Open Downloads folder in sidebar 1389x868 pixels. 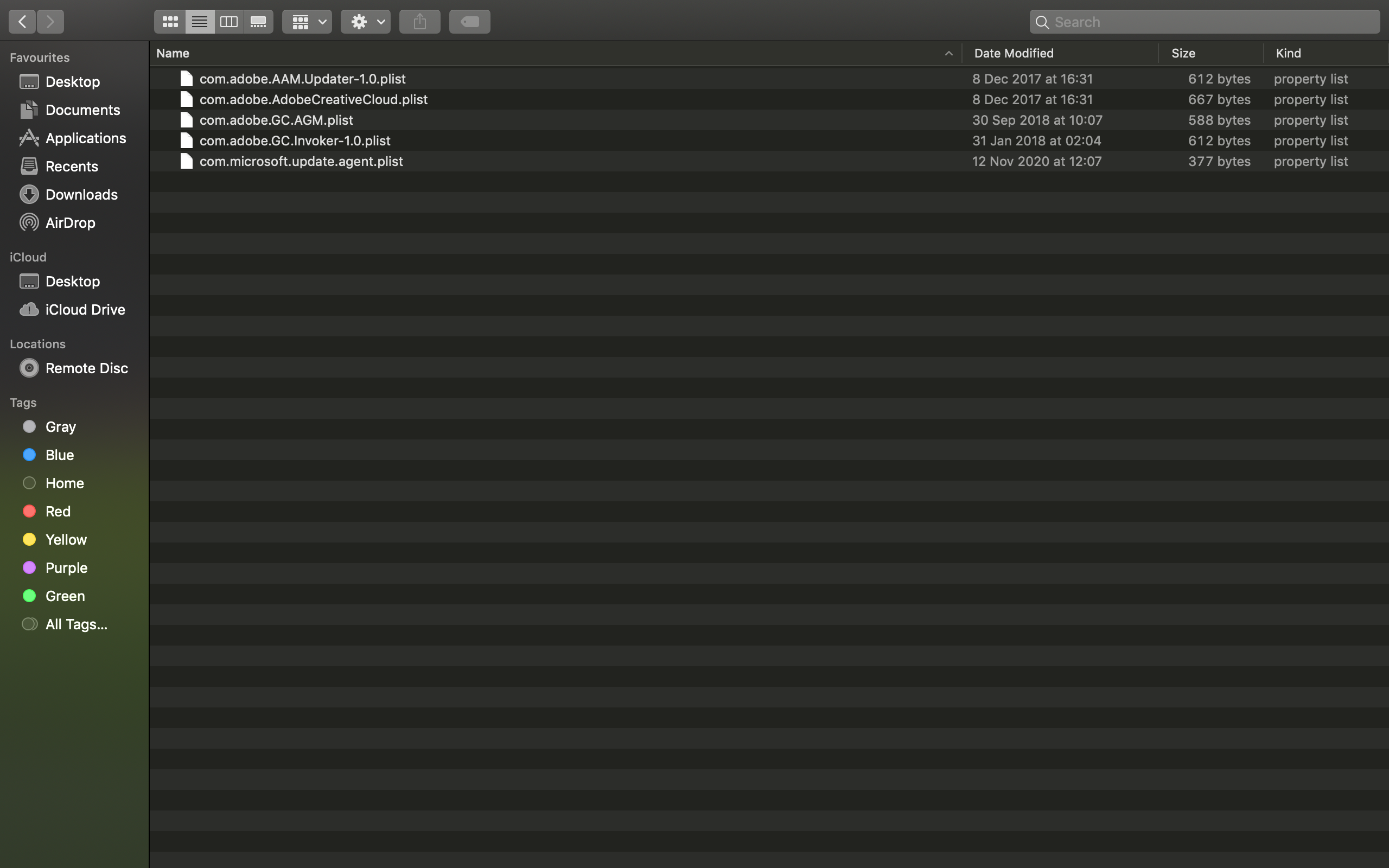[x=81, y=195]
